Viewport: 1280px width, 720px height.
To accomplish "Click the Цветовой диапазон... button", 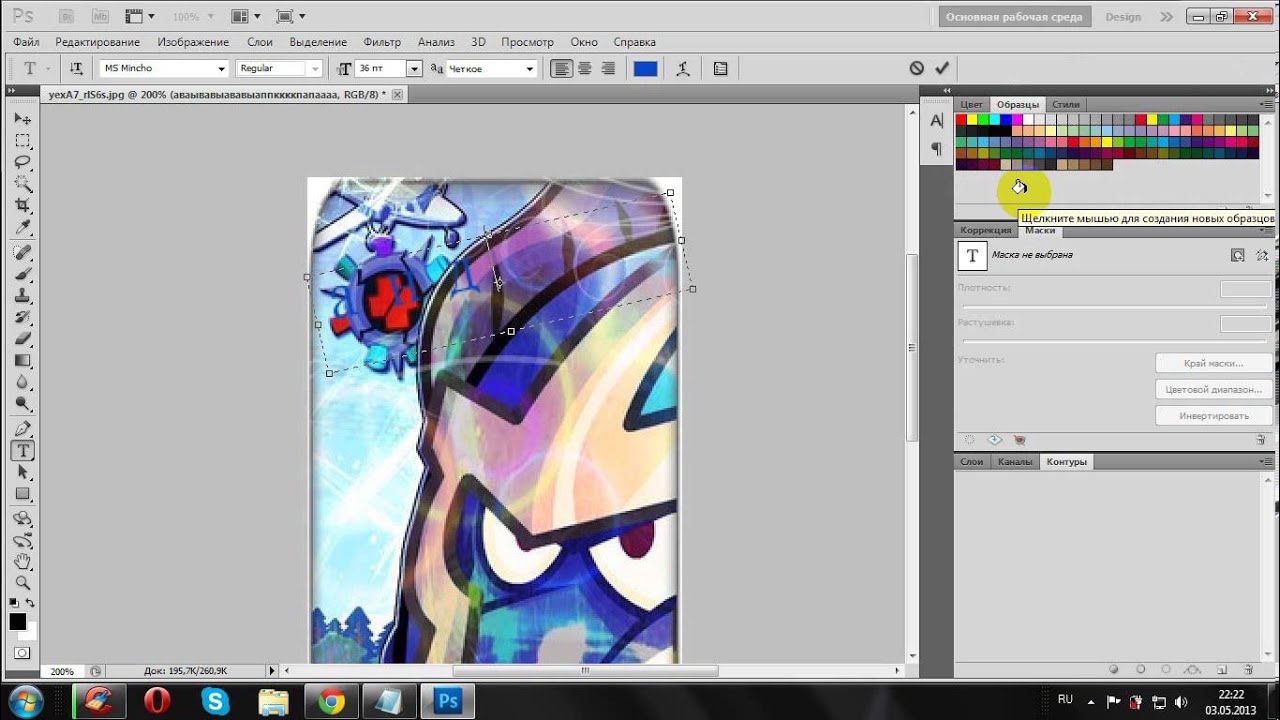I will (x=1213, y=389).
